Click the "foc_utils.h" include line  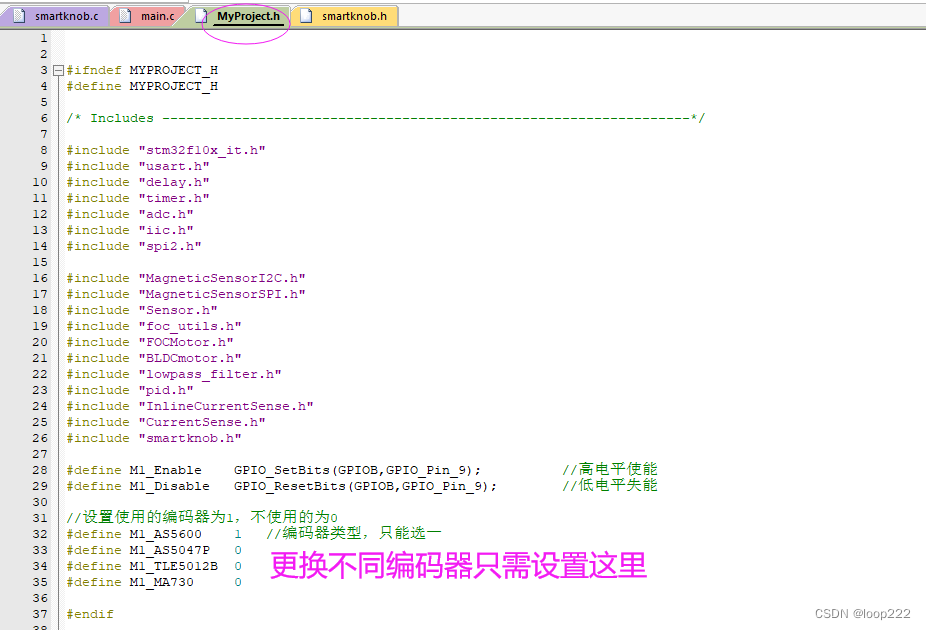(x=154, y=326)
